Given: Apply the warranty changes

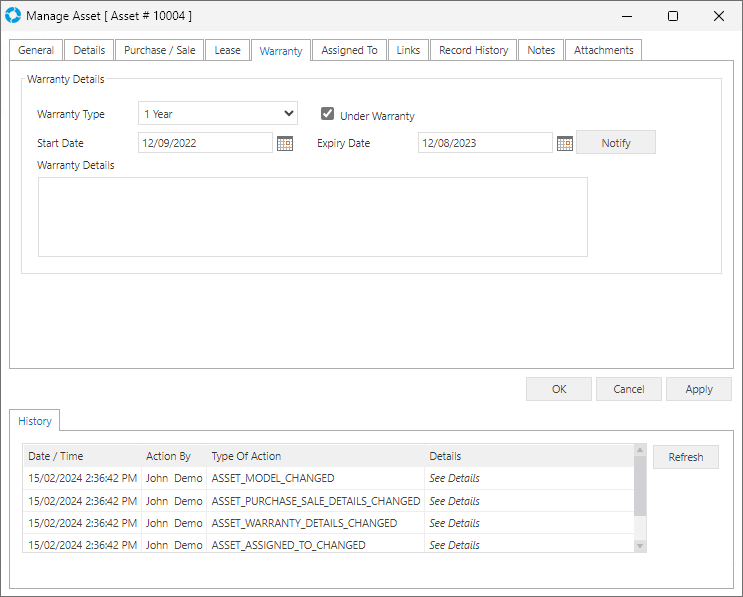Looking at the screenshot, I should (699, 389).
